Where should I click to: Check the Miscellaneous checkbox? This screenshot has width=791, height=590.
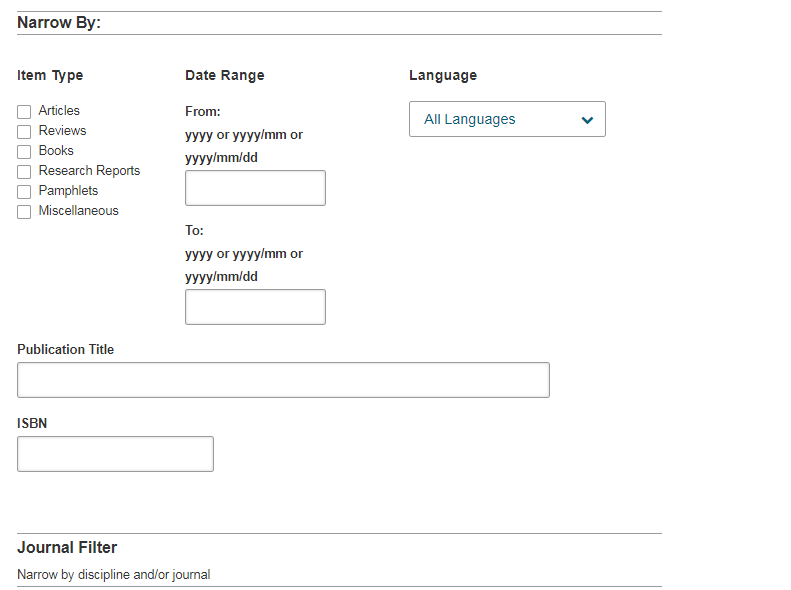click(24, 212)
